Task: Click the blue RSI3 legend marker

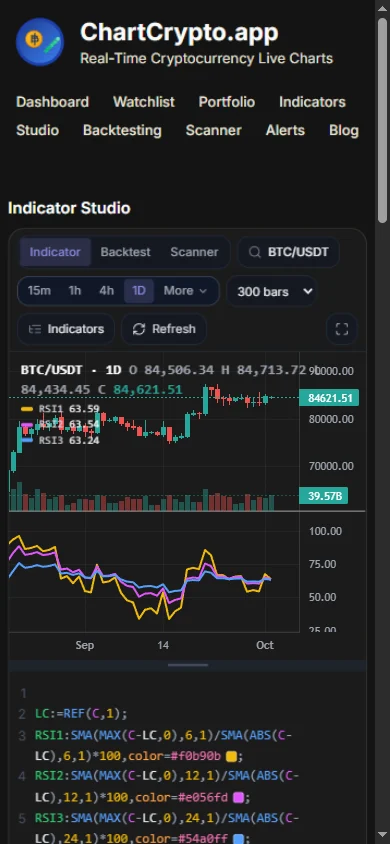Action: tap(27, 440)
